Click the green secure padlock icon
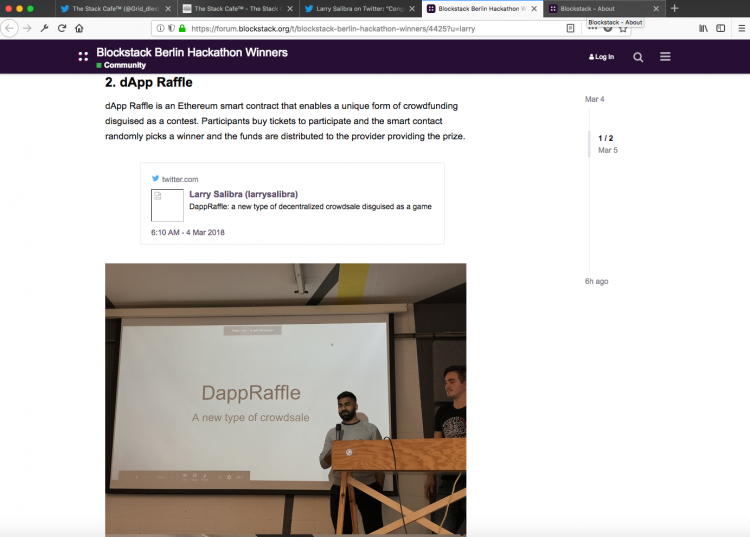Viewport: 750px width, 537px height. [182, 29]
